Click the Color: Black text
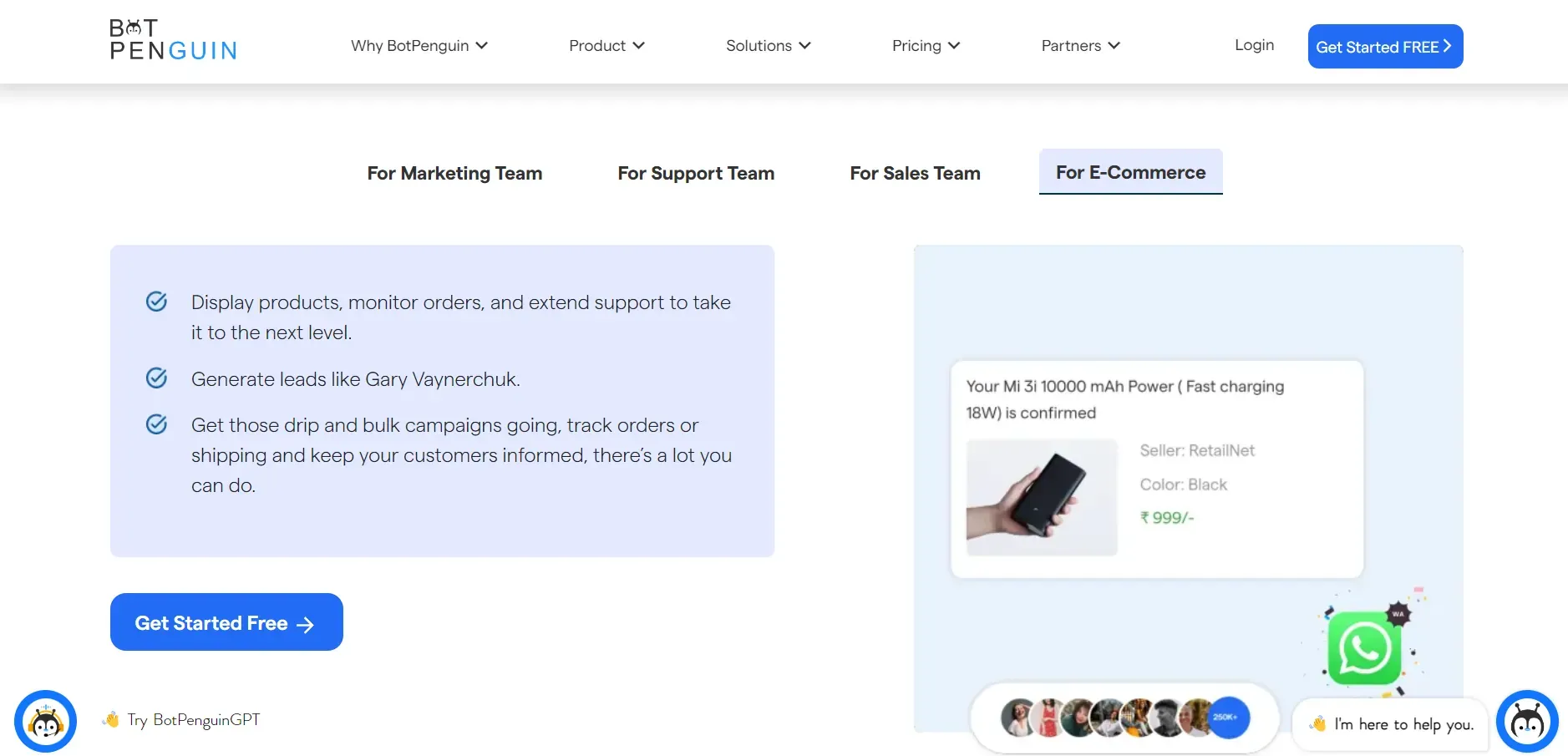 point(1183,485)
